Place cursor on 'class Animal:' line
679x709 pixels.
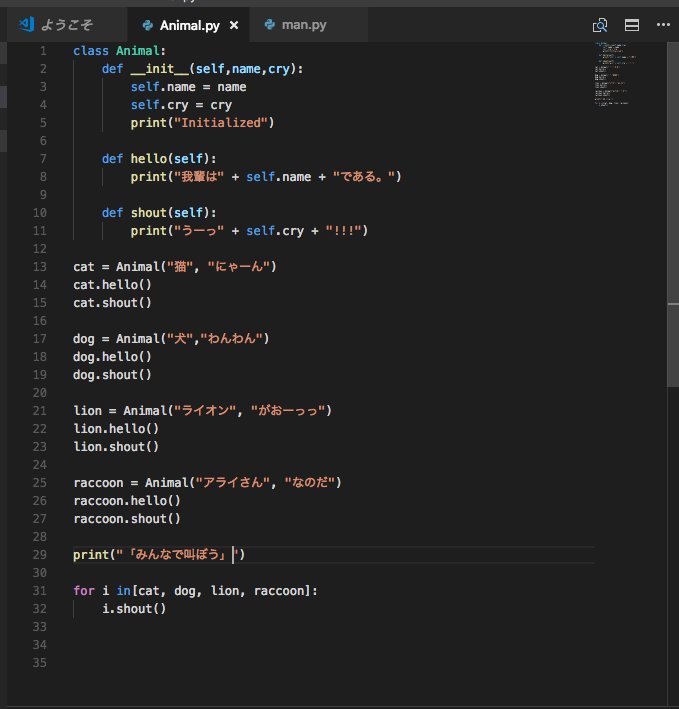pyautogui.click(x=119, y=51)
